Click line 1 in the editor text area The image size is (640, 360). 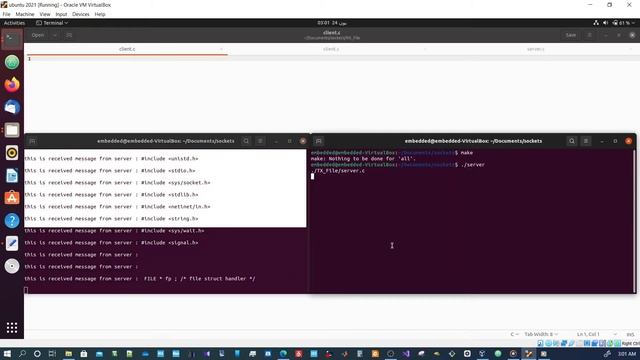pos(331,59)
